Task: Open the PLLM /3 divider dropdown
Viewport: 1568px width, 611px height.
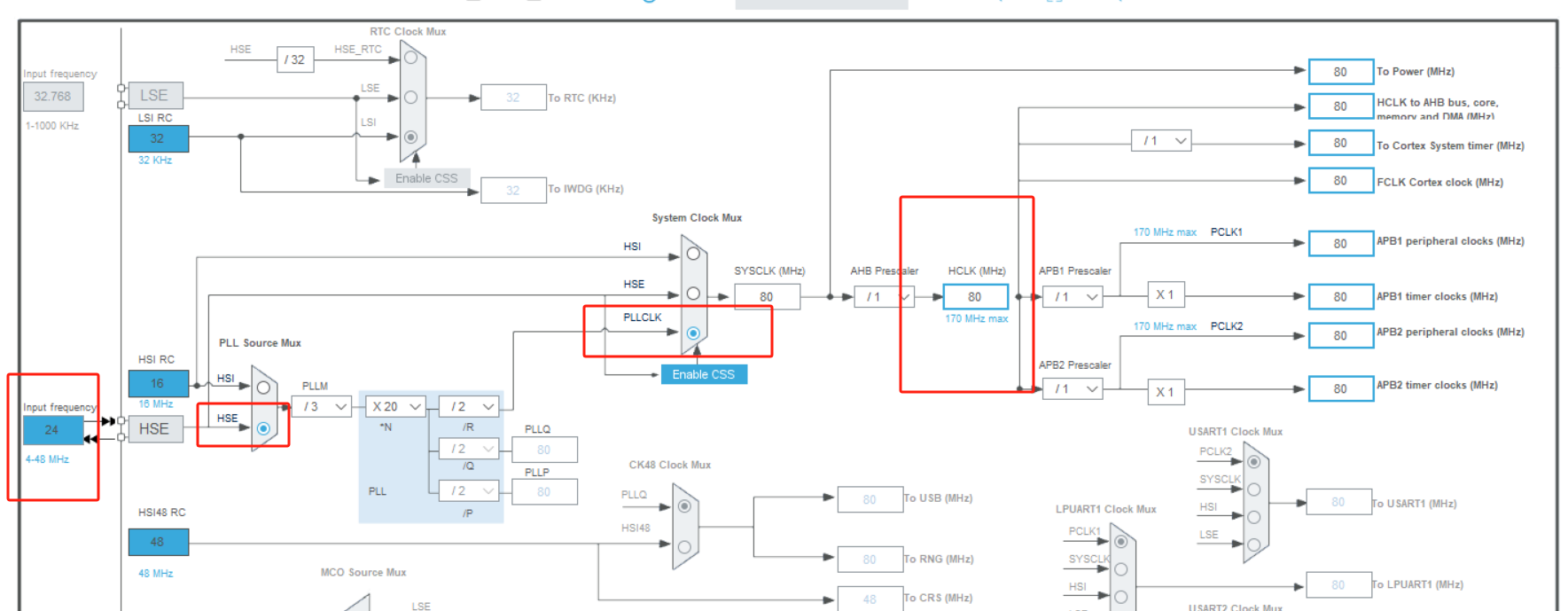Action: (x=322, y=406)
